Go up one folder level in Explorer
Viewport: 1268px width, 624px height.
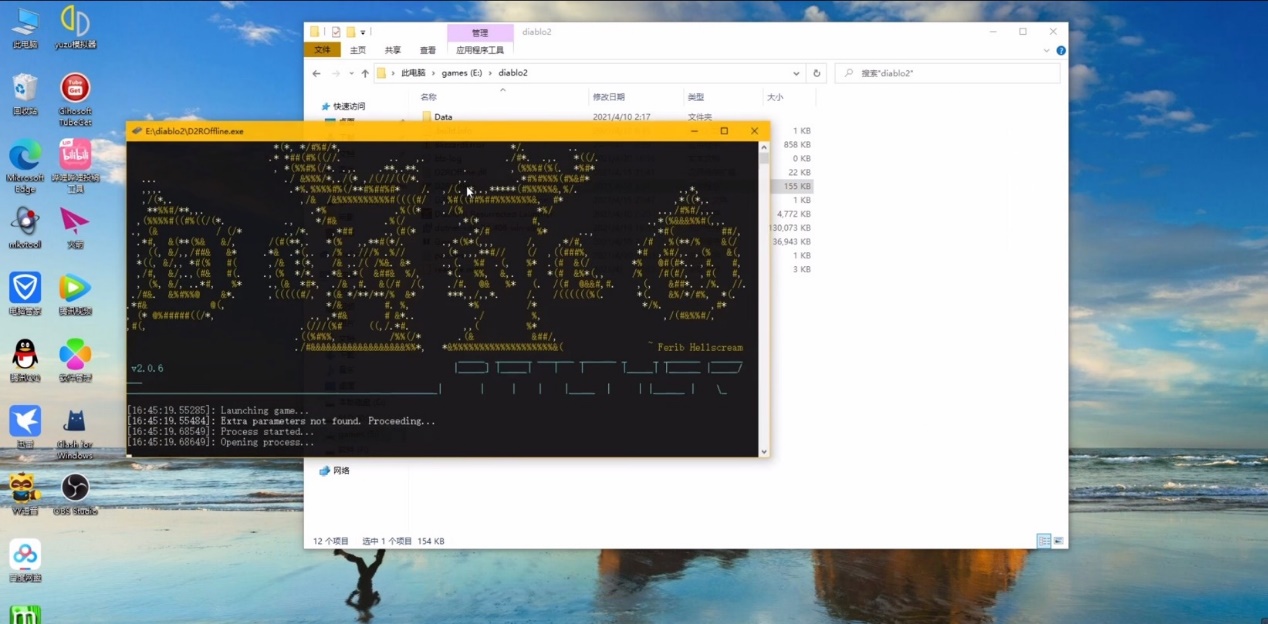365,73
